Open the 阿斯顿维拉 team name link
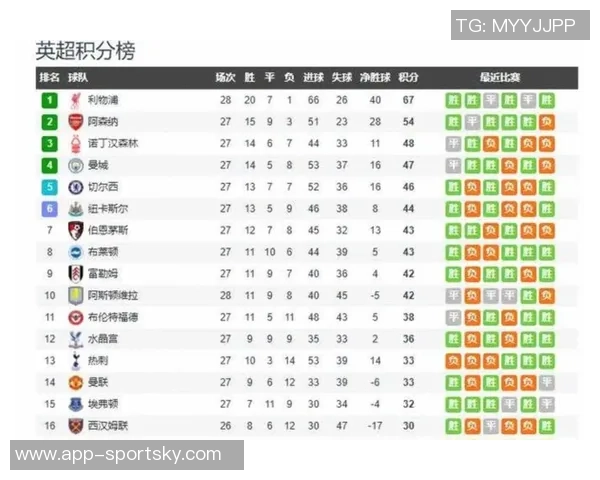 [x=111, y=295]
